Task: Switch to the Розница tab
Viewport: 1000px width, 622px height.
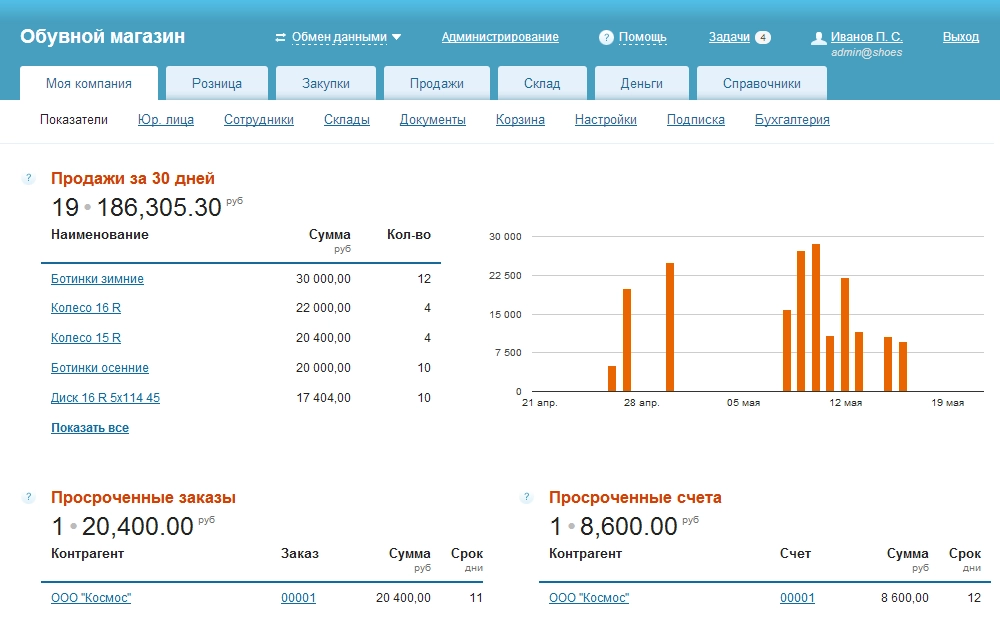Action: point(217,84)
